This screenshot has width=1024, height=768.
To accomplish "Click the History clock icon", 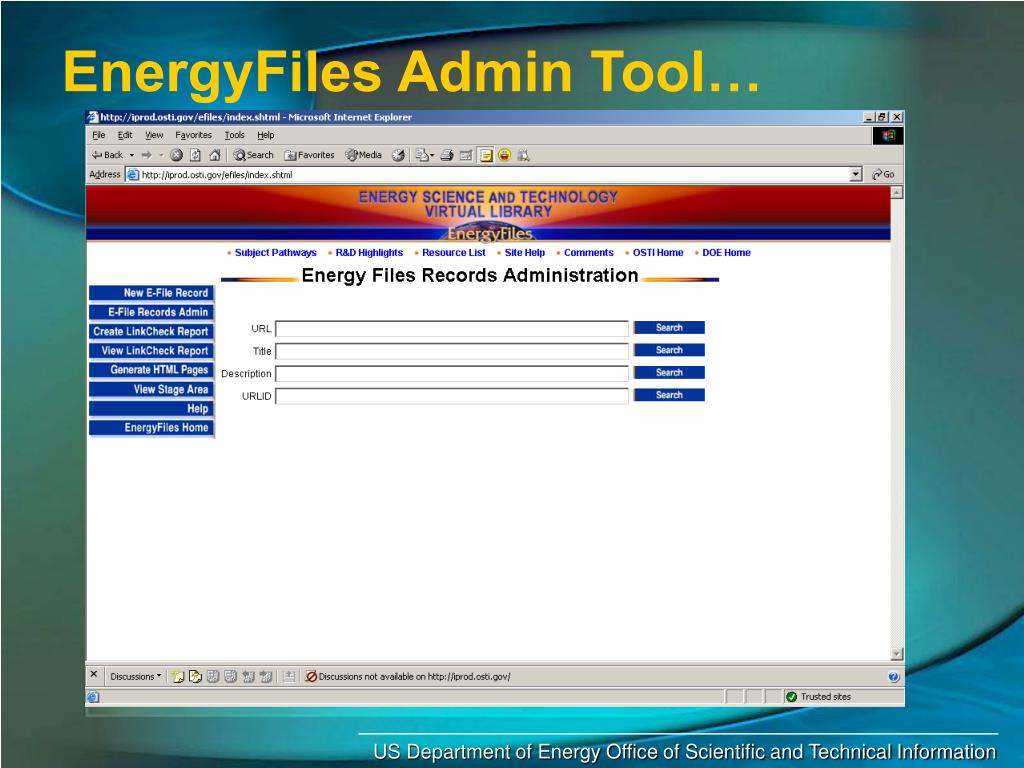I will tap(398, 155).
